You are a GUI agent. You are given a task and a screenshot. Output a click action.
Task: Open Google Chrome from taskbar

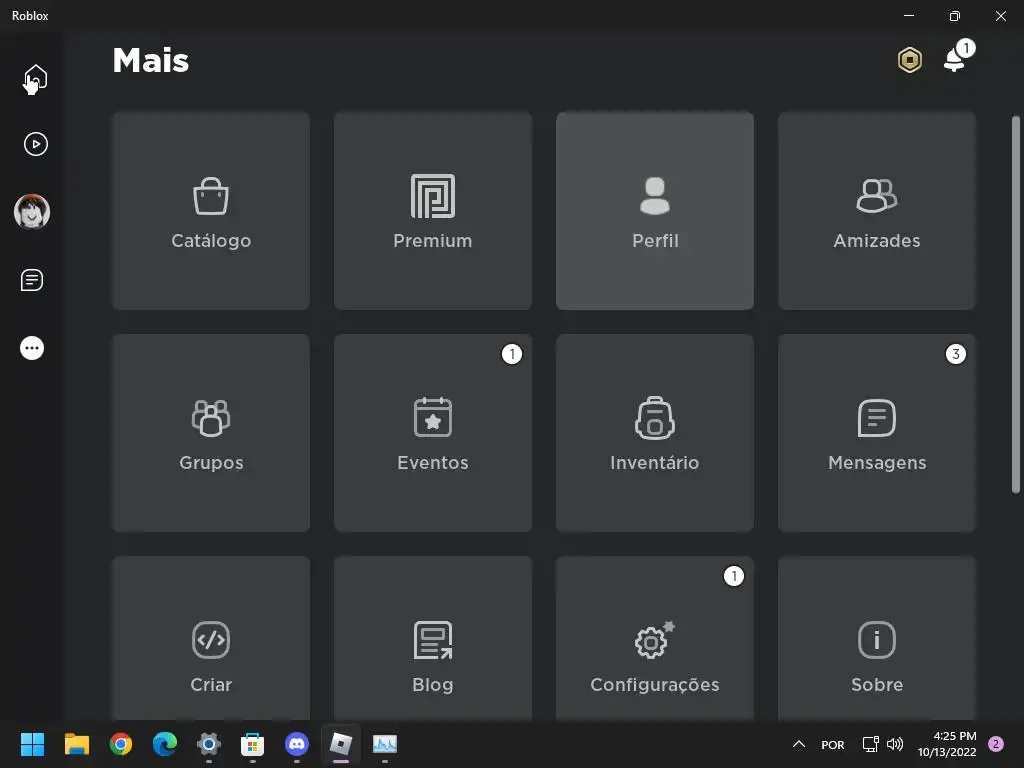click(x=121, y=744)
